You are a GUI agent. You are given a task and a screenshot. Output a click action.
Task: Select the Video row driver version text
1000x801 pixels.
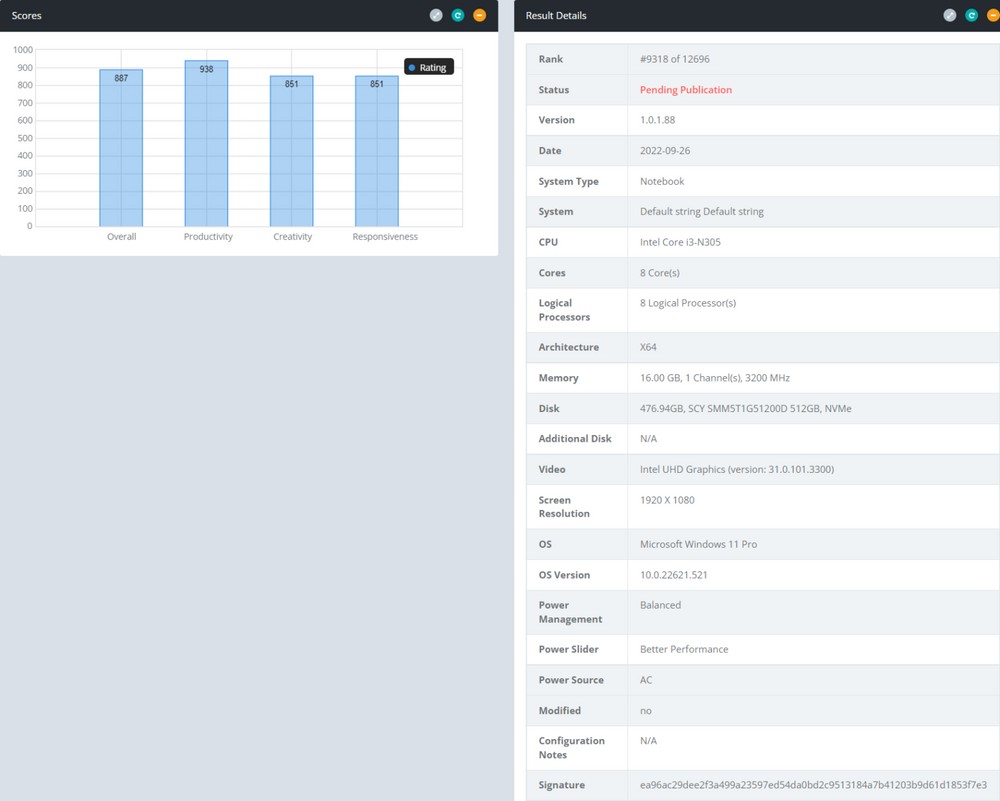pyautogui.click(x=737, y=469)
